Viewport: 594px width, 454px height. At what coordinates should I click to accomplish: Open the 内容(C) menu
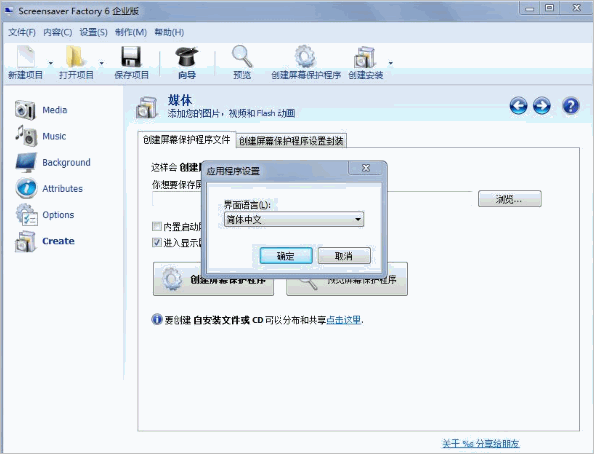(x=58, y=33)
